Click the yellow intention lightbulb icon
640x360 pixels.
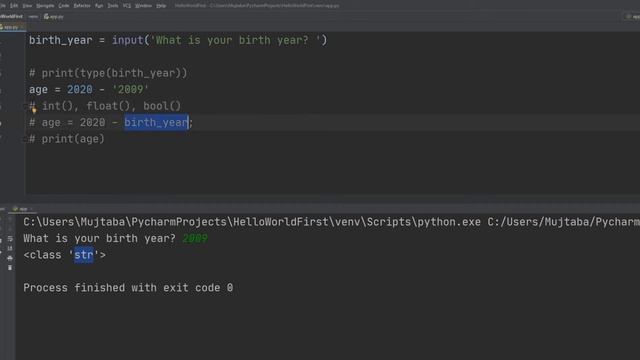(x=34, y=109)
